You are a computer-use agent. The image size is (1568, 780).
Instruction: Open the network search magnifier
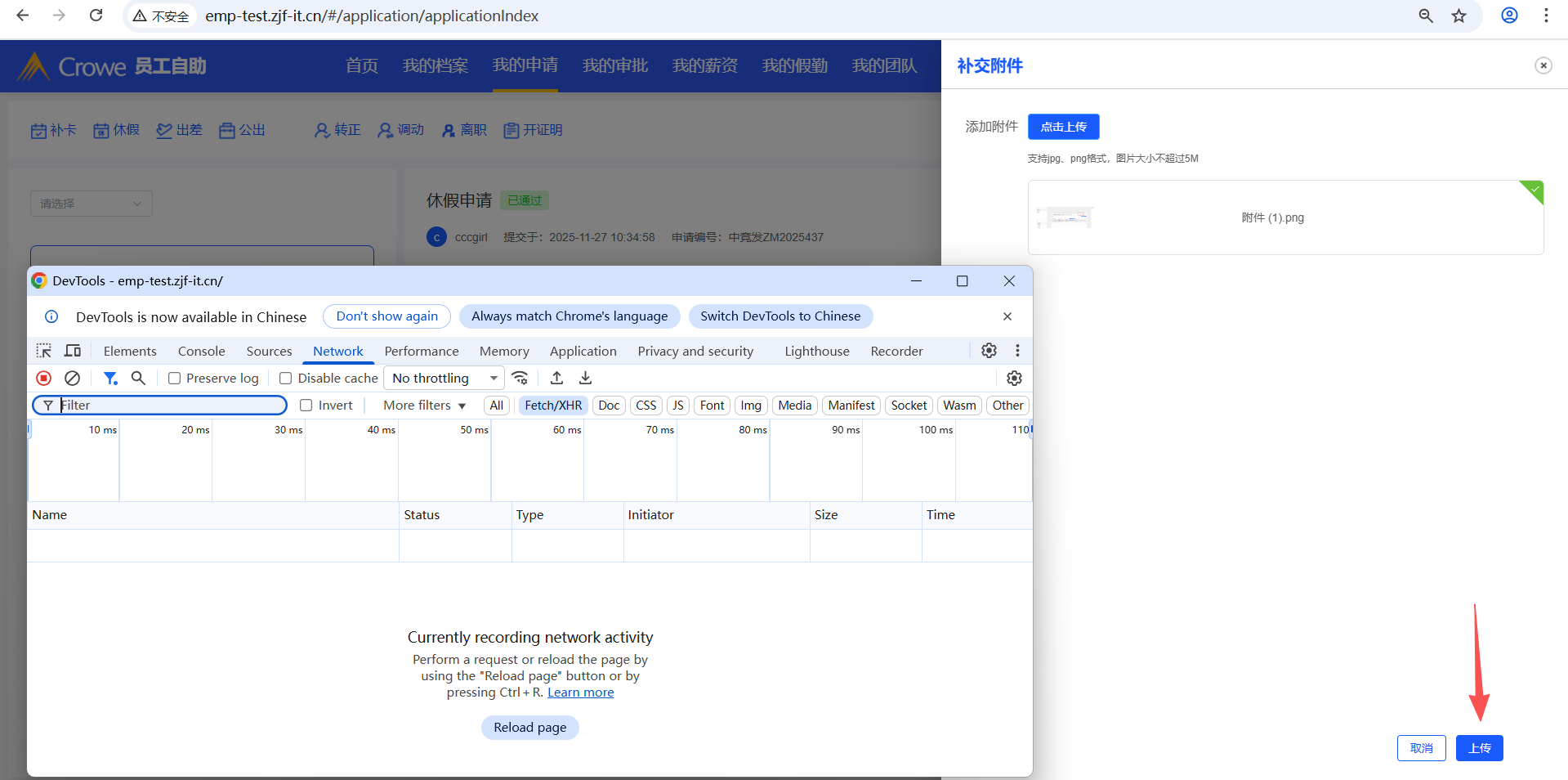pyautogui.click(x=138, y=378)
